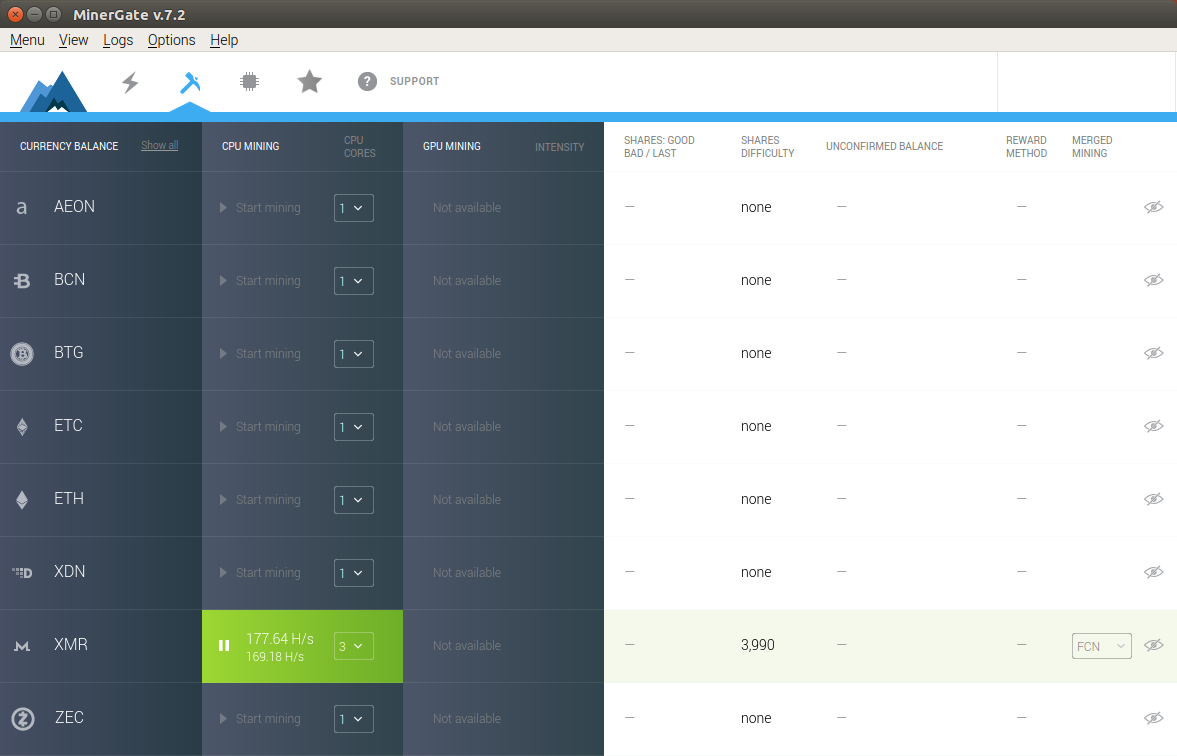The image size is (1177, 756).
Task: Click the REWARD METHOD column header
Action: point(1026,146)
